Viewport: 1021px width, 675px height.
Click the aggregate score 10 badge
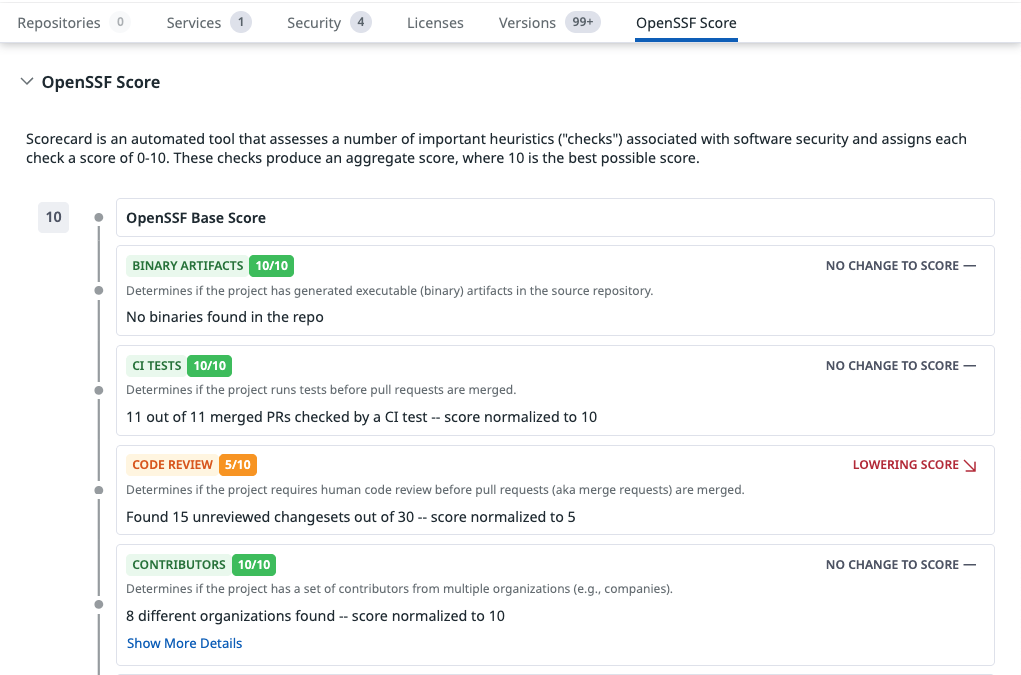pos(53,217)
